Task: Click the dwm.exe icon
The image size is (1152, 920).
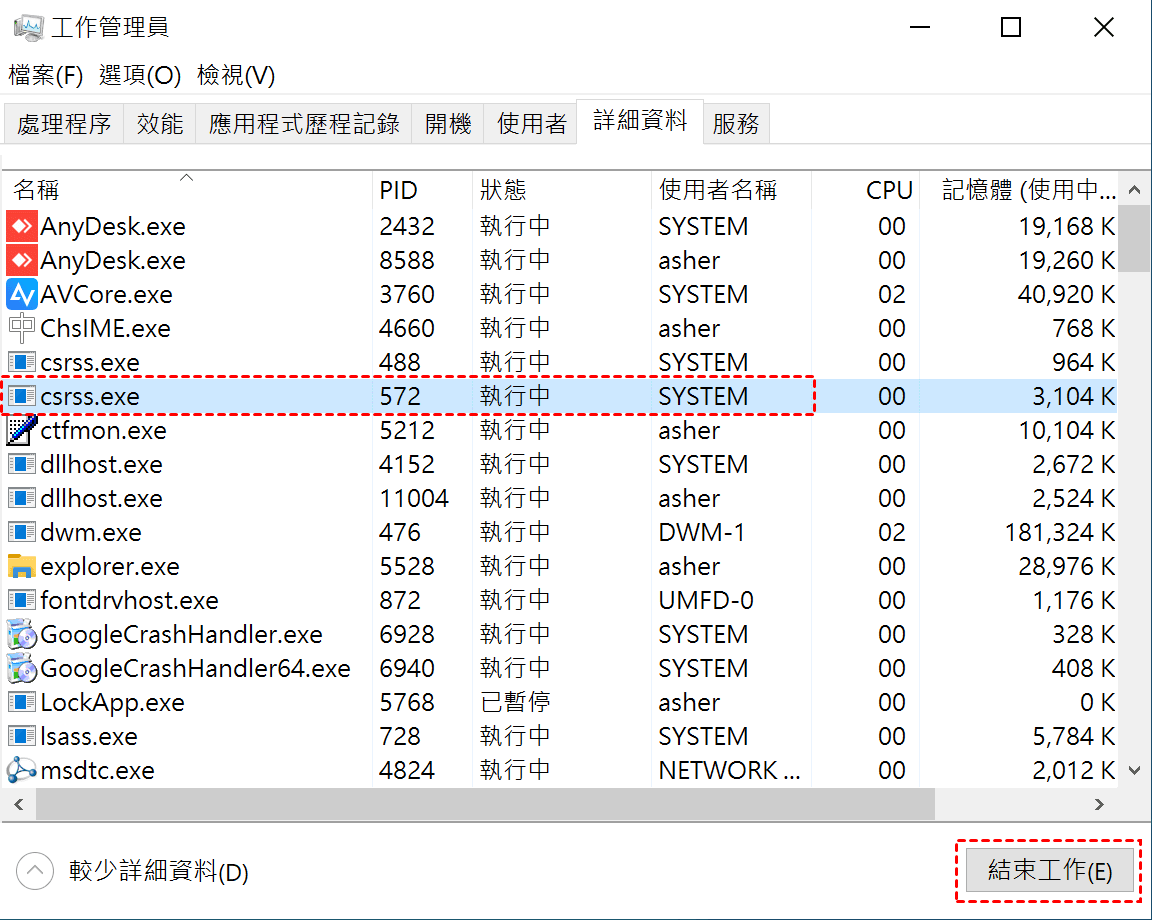Action: [21, 532]
